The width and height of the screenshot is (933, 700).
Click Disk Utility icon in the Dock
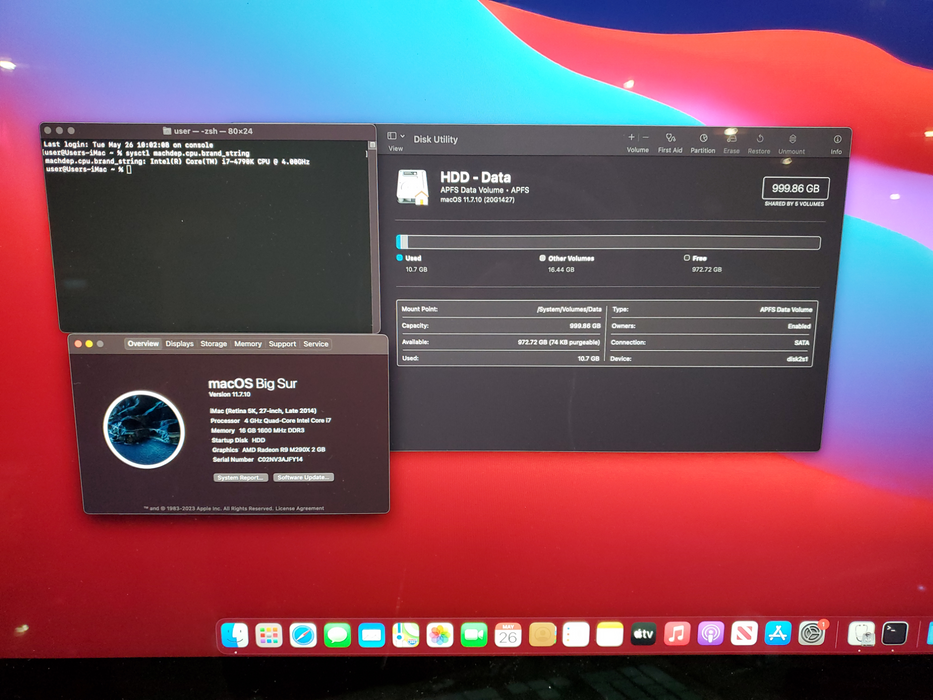(861, 633)
